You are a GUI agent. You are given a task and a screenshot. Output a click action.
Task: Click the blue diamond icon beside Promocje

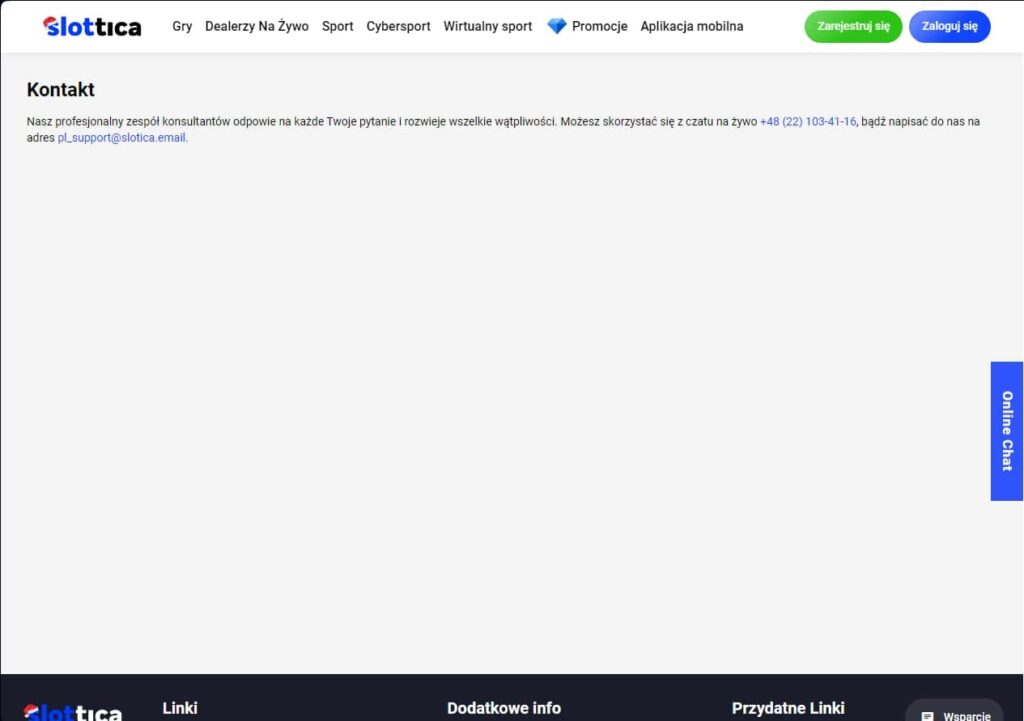tap(557, 26)
